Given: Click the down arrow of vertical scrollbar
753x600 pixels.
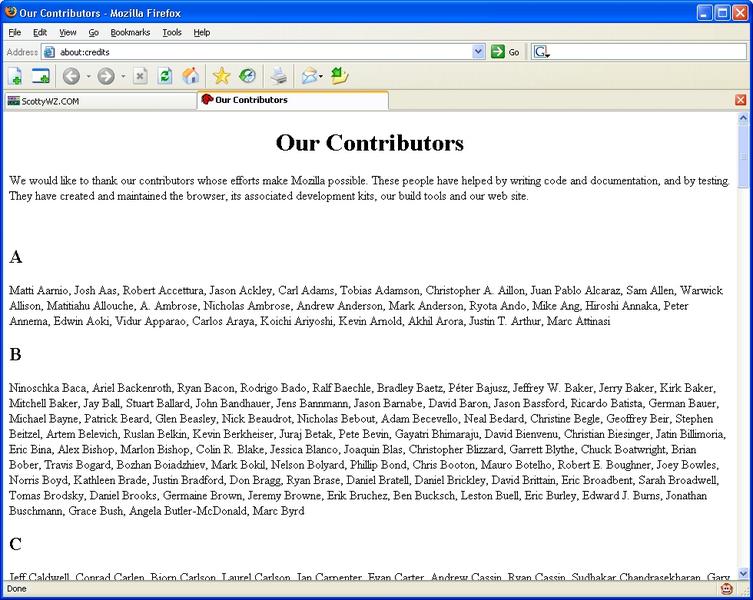Looking at the screenshot, I should point(743,574).
